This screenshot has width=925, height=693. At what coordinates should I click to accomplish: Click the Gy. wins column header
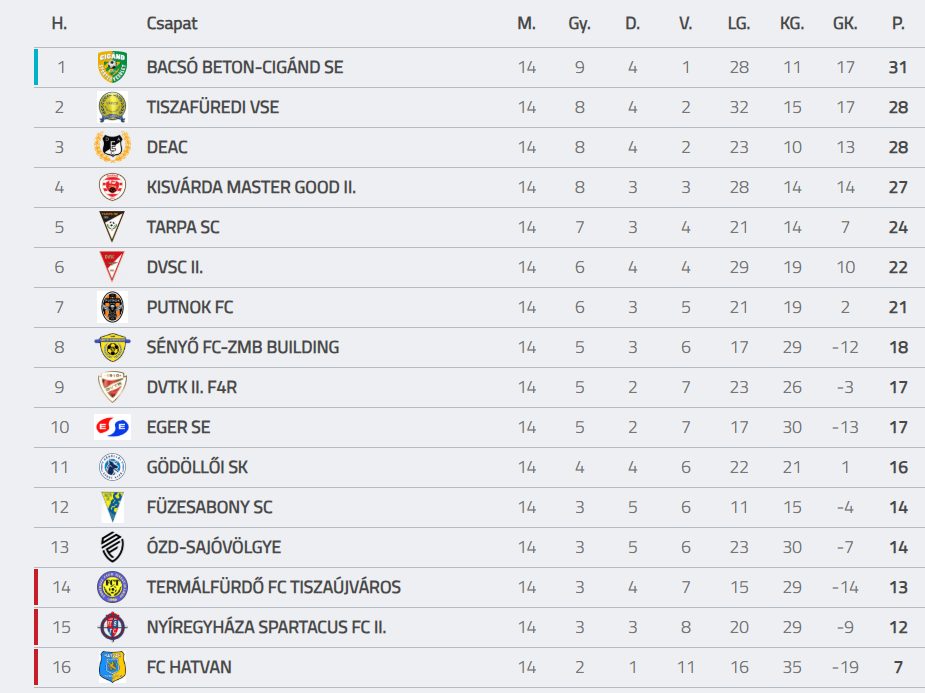[579, 23]
